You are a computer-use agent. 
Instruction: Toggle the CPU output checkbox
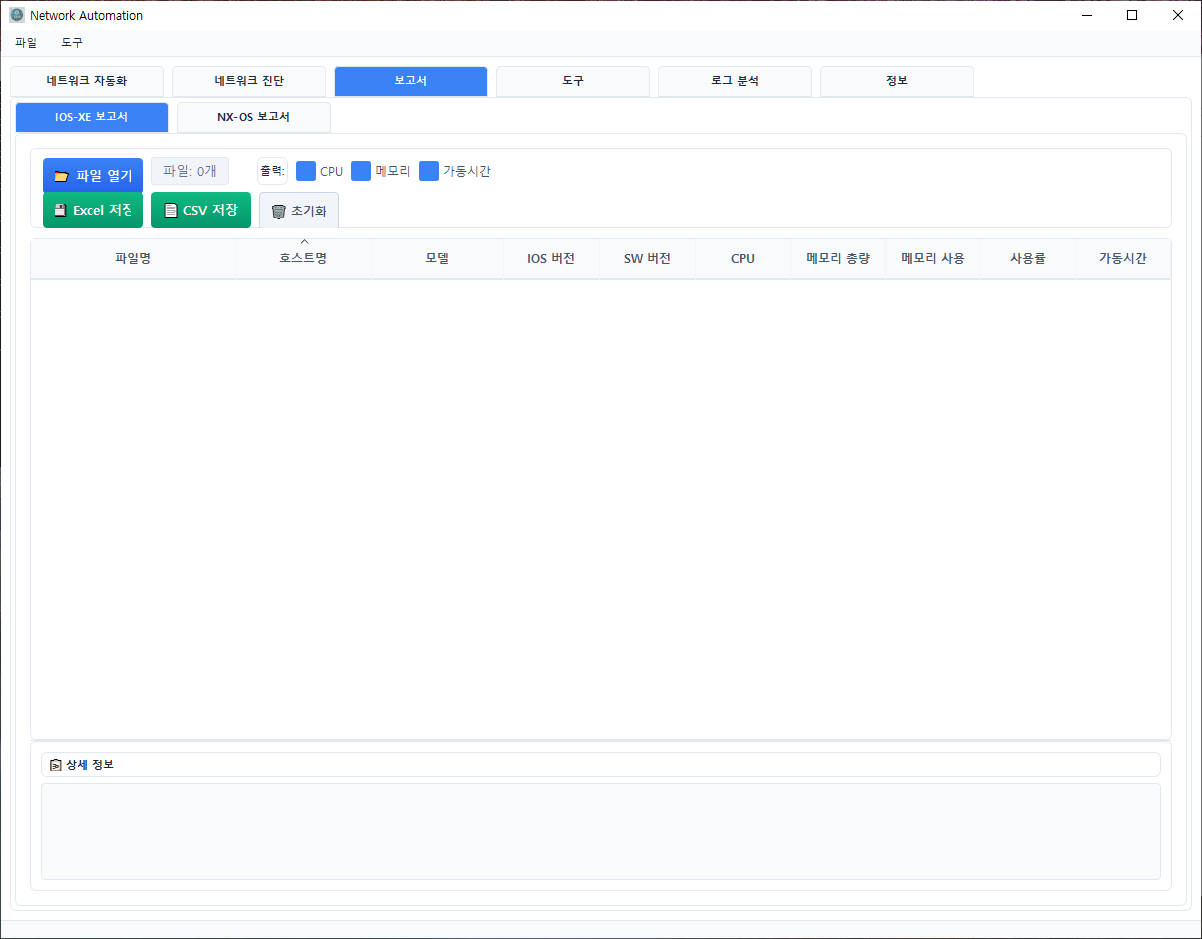click(x=306, y=171)
